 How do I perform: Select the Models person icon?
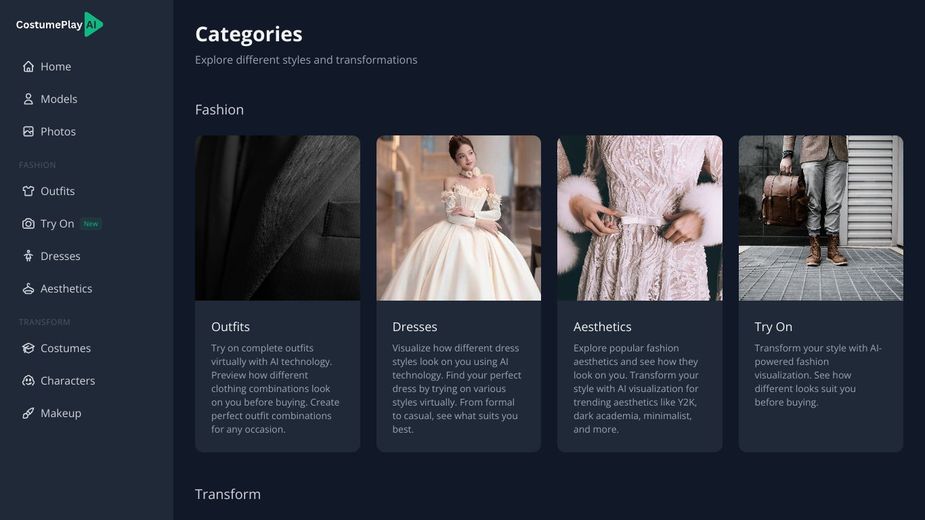coord(28,99)
